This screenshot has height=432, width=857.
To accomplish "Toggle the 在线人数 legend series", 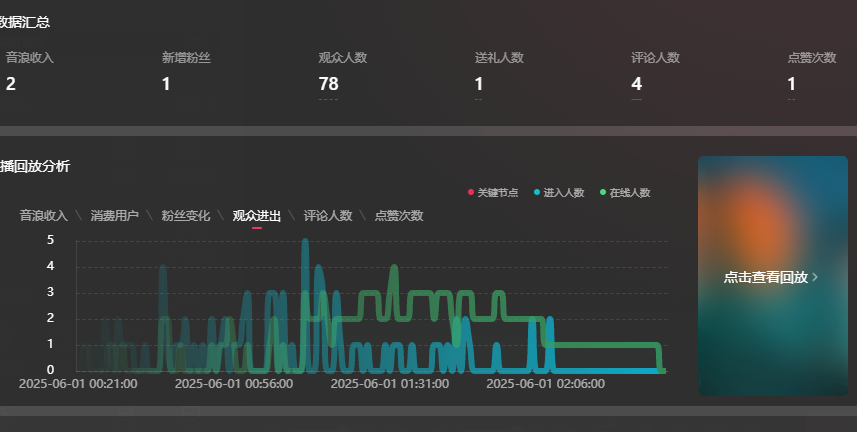I will pyautogui.click(x=625, y=192).
